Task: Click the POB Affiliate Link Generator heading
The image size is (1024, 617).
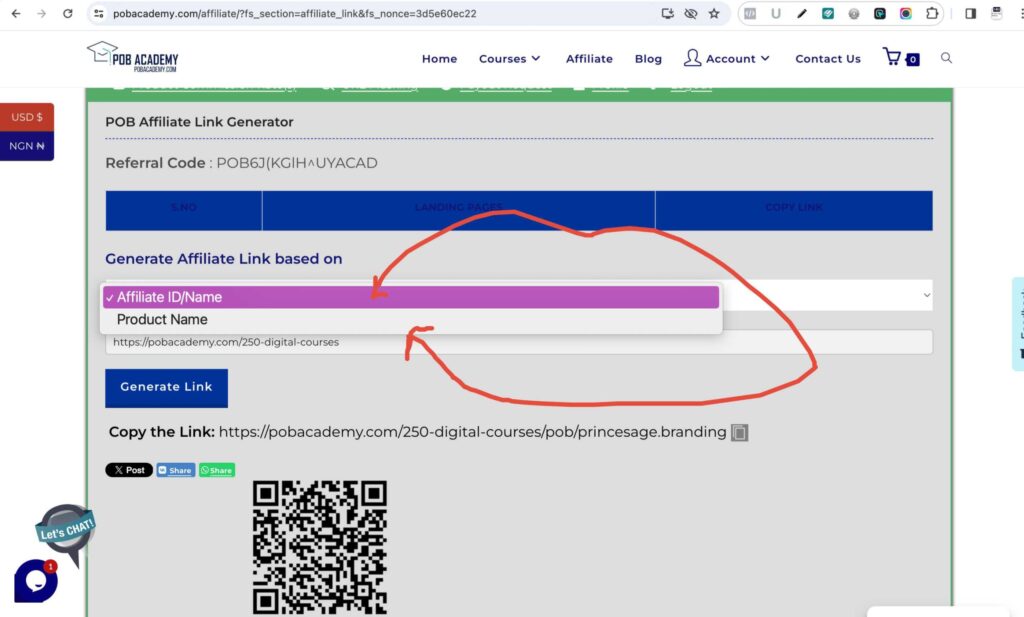Action: point(199,122)
